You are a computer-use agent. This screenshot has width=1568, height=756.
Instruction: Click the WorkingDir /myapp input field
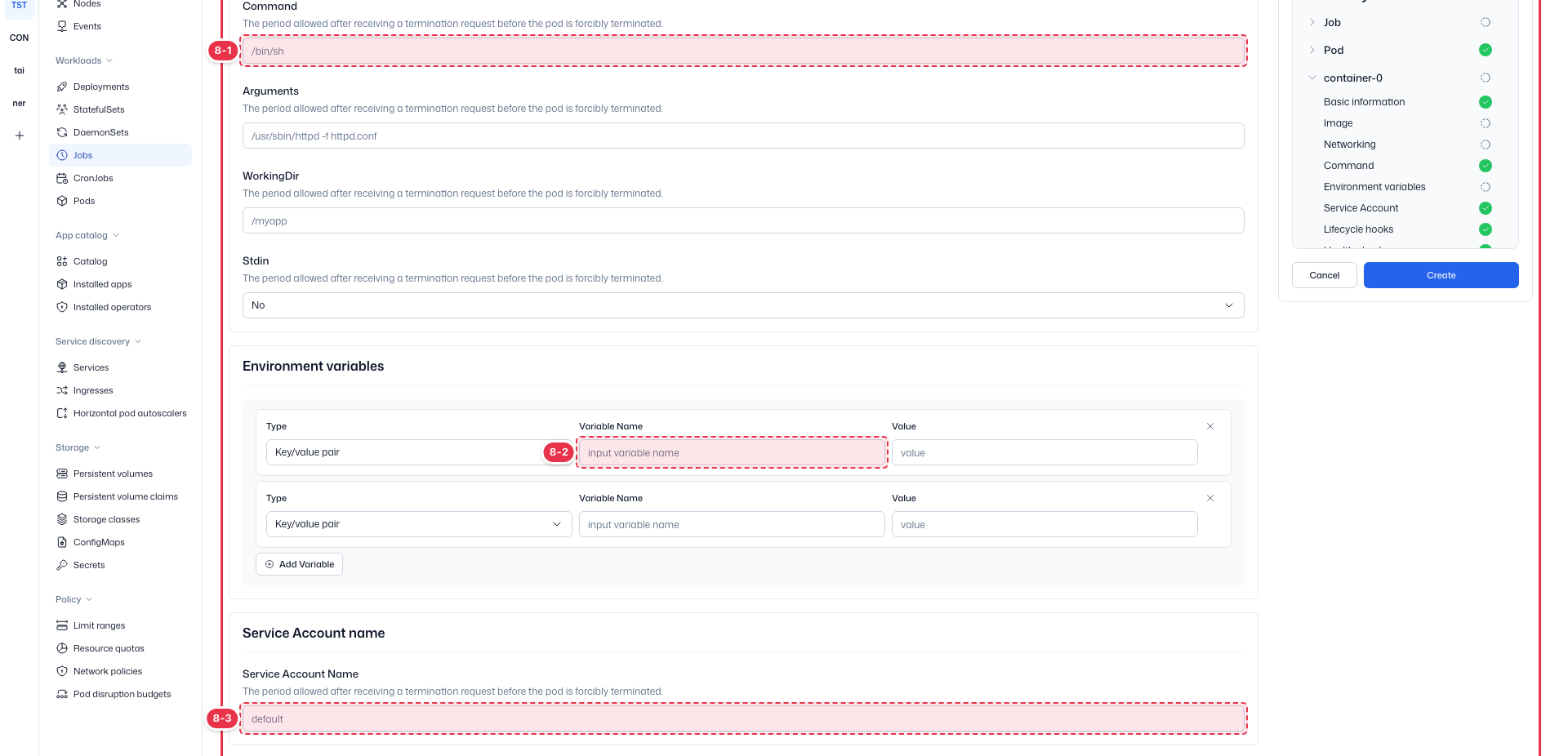click(x=743, y=220)
